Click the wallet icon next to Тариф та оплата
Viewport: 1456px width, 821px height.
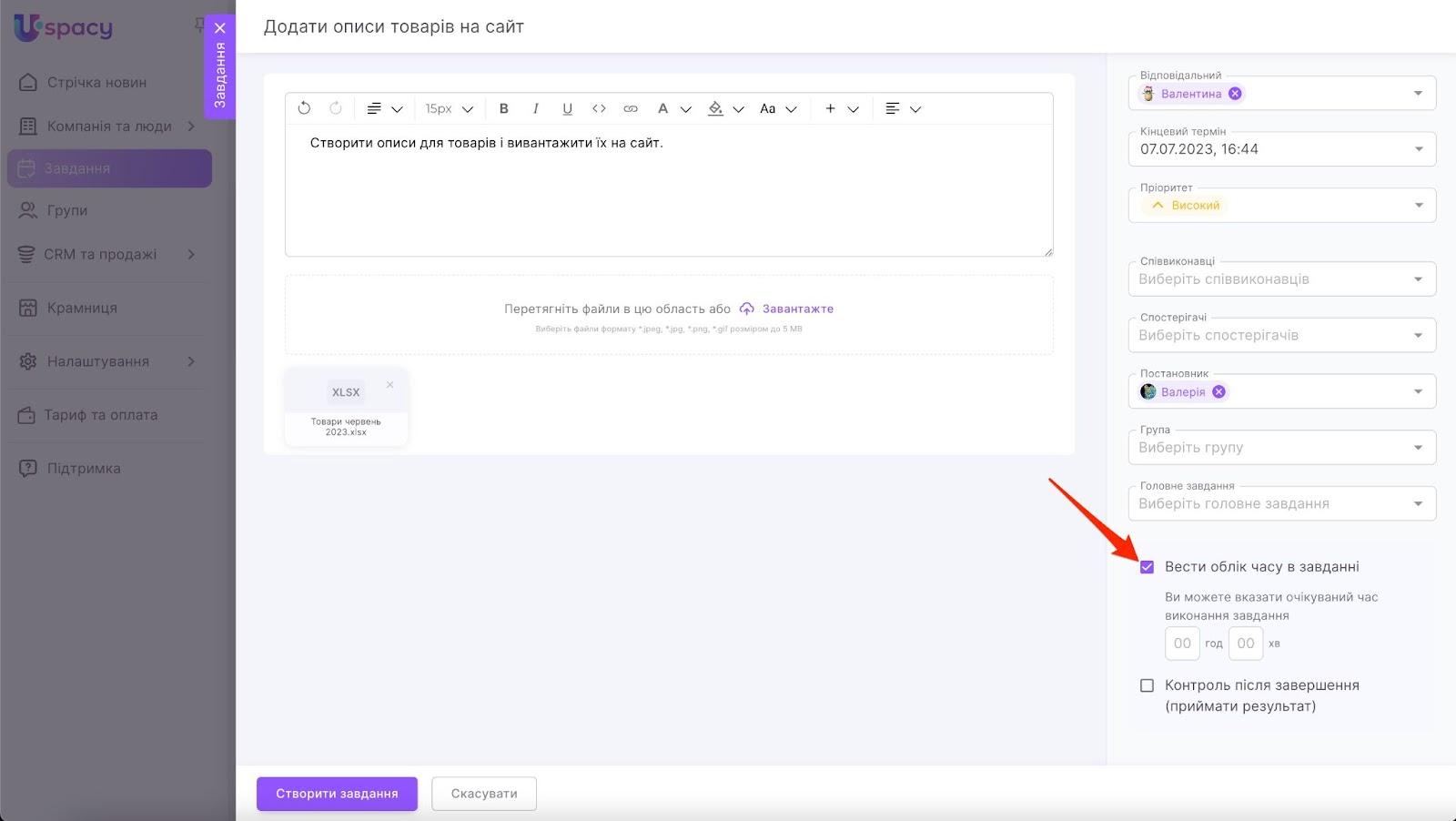tap(26, 415)
